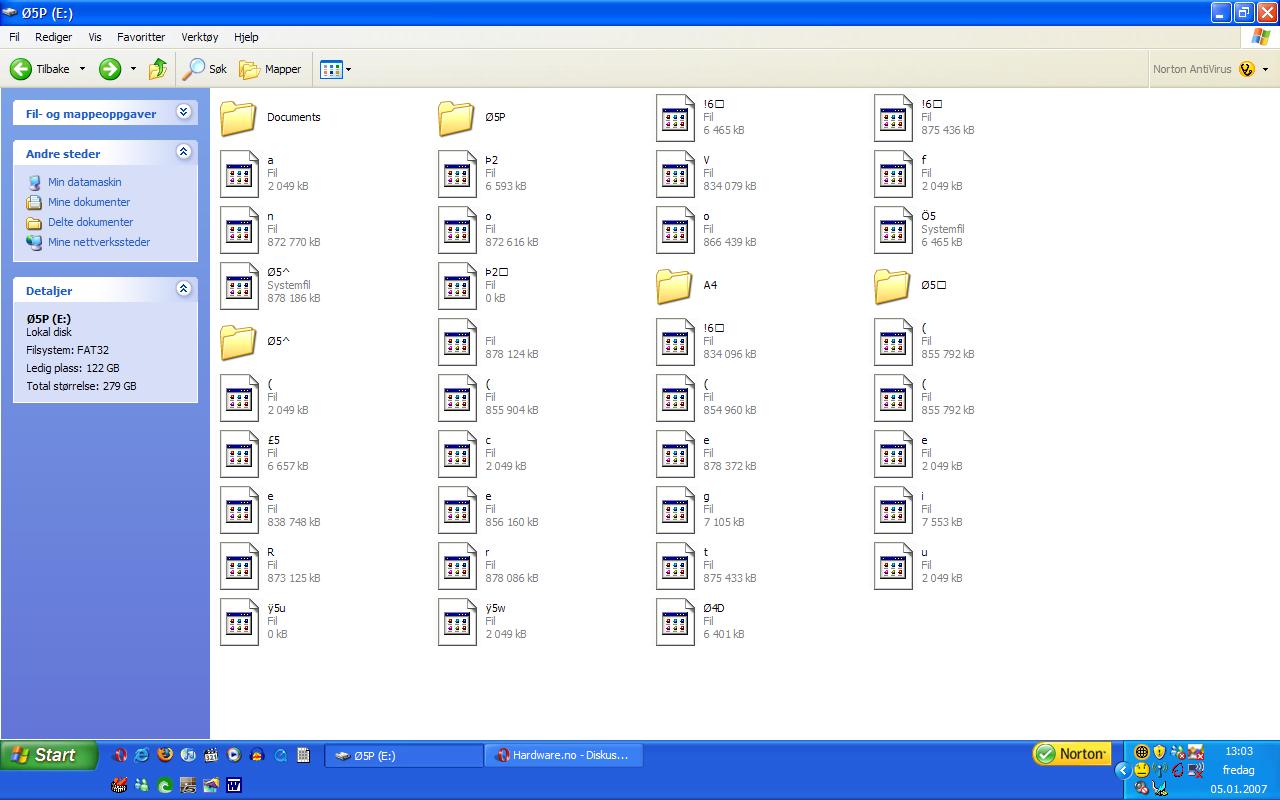Collapse the Detaljer panel
The height and width of the screenshot is (800, 1280).
[183, 289]
